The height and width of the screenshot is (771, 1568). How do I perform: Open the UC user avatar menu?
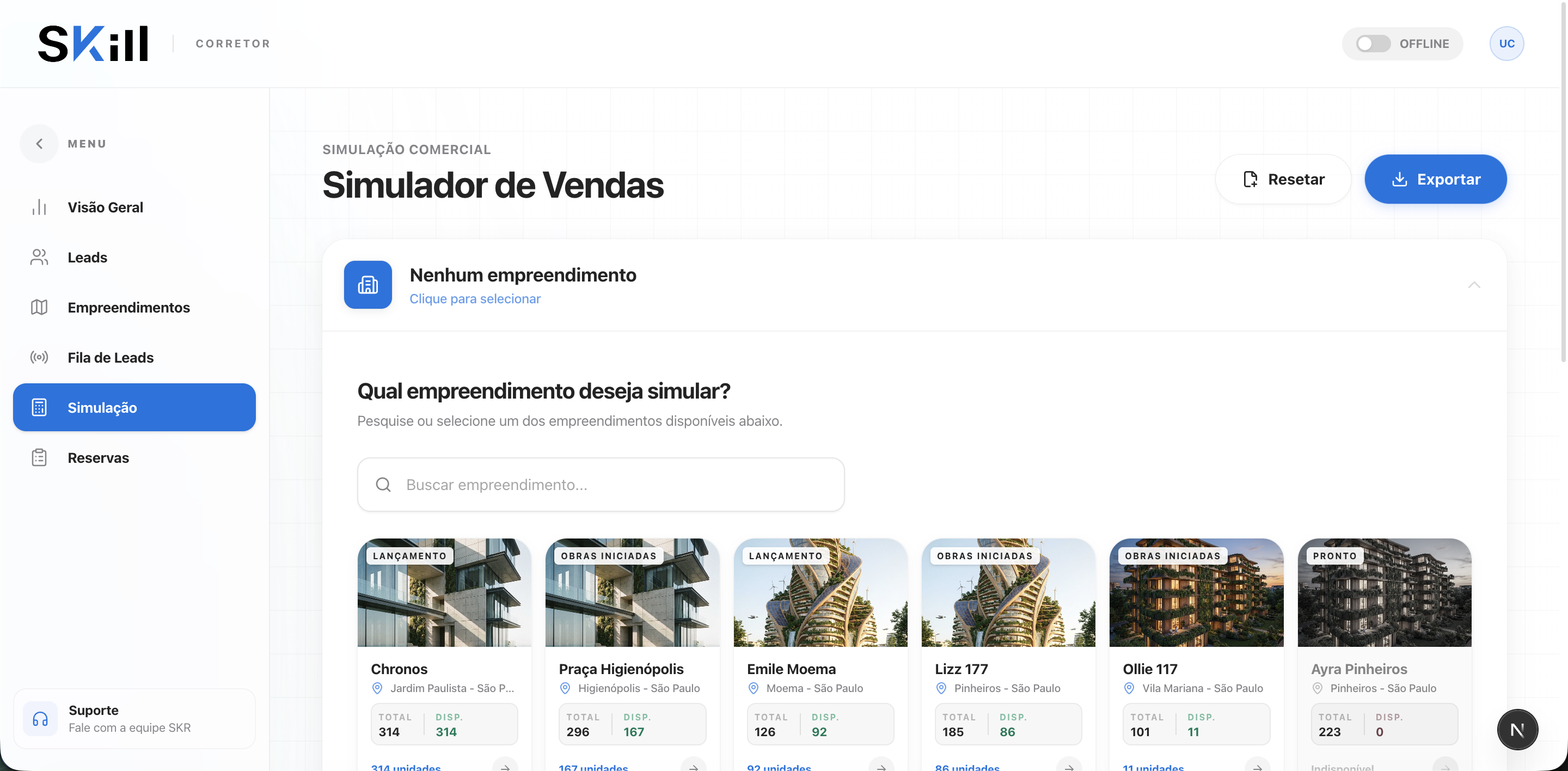1506,44
